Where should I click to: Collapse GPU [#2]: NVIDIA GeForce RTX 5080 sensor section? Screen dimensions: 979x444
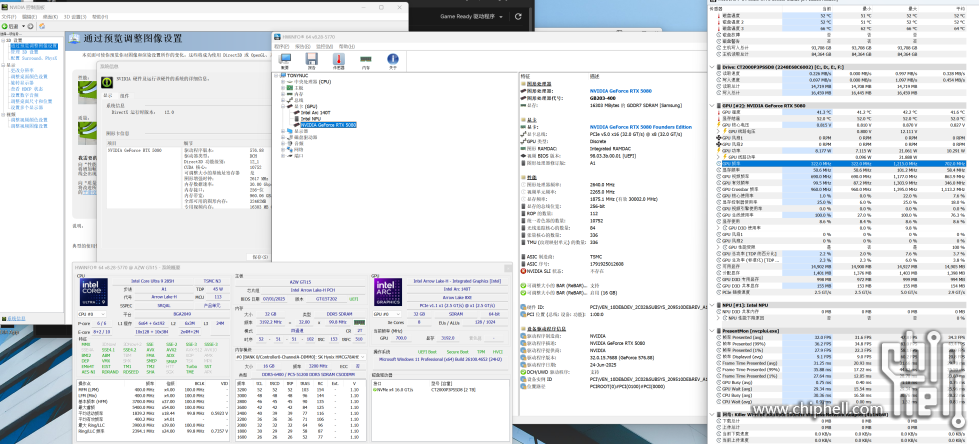[712, 106]
